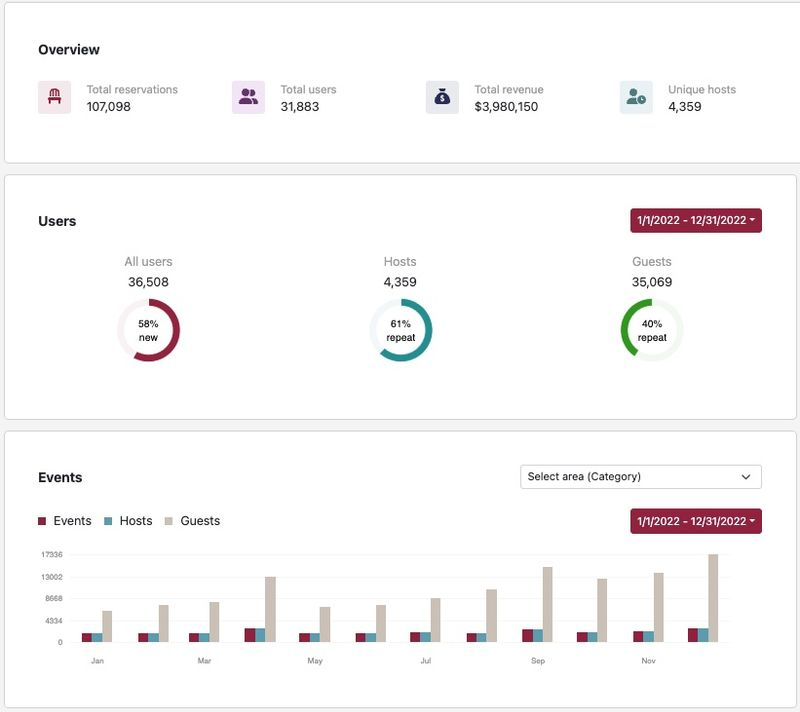Open the Users section date range dropdown

[x=695, y=220]
